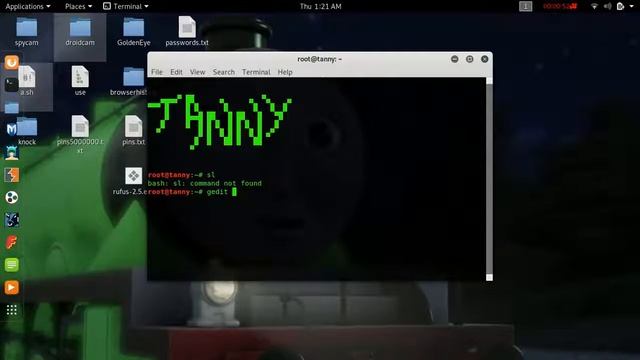Launch the orange browser icon in dock

(11, 62)
